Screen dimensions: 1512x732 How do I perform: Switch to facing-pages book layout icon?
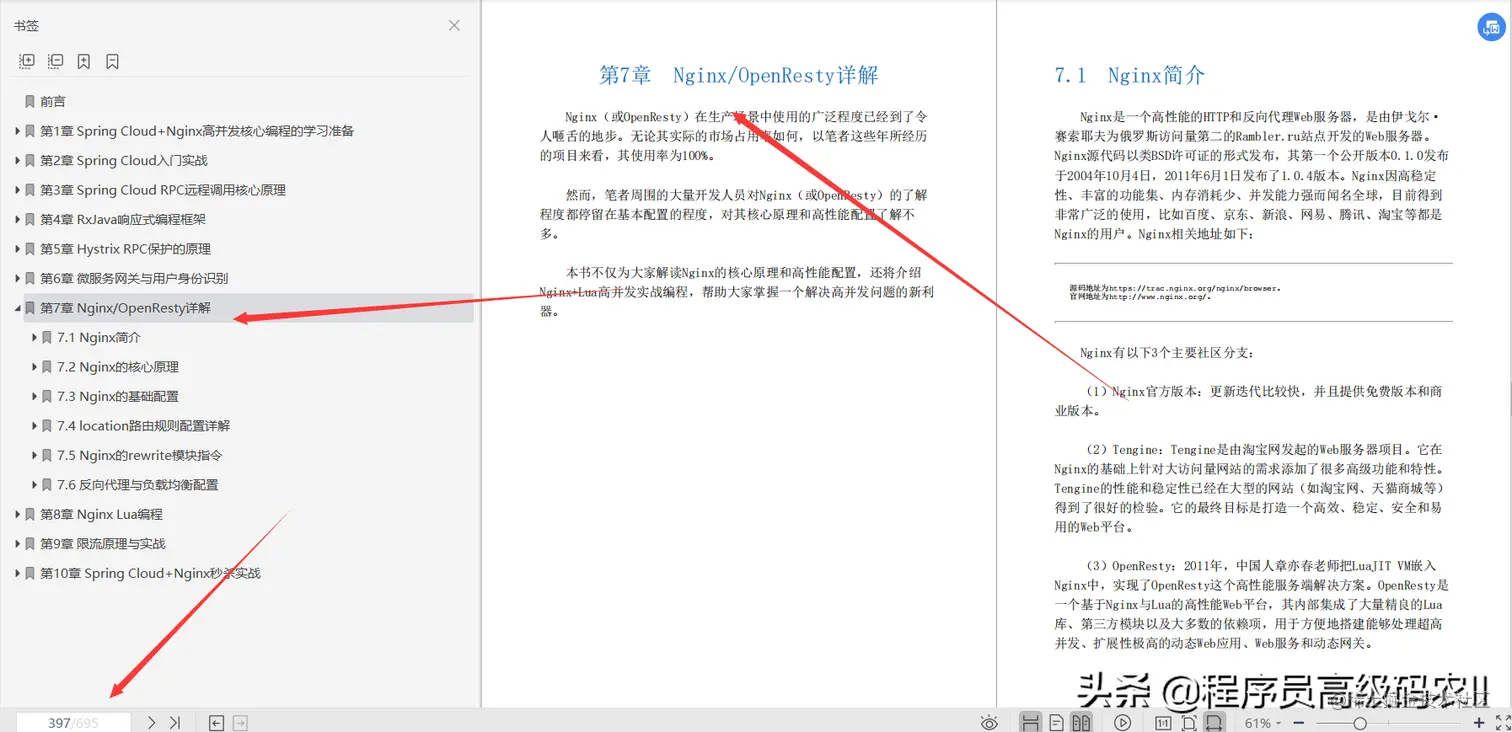(x=1081, y=722)
